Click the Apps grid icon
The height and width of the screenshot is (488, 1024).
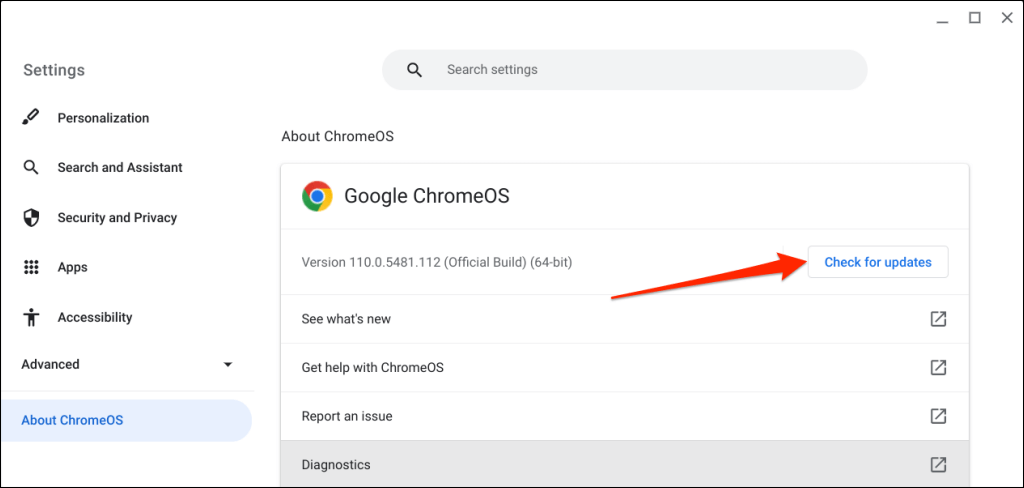pyautogui.click(x=31, y=268)
